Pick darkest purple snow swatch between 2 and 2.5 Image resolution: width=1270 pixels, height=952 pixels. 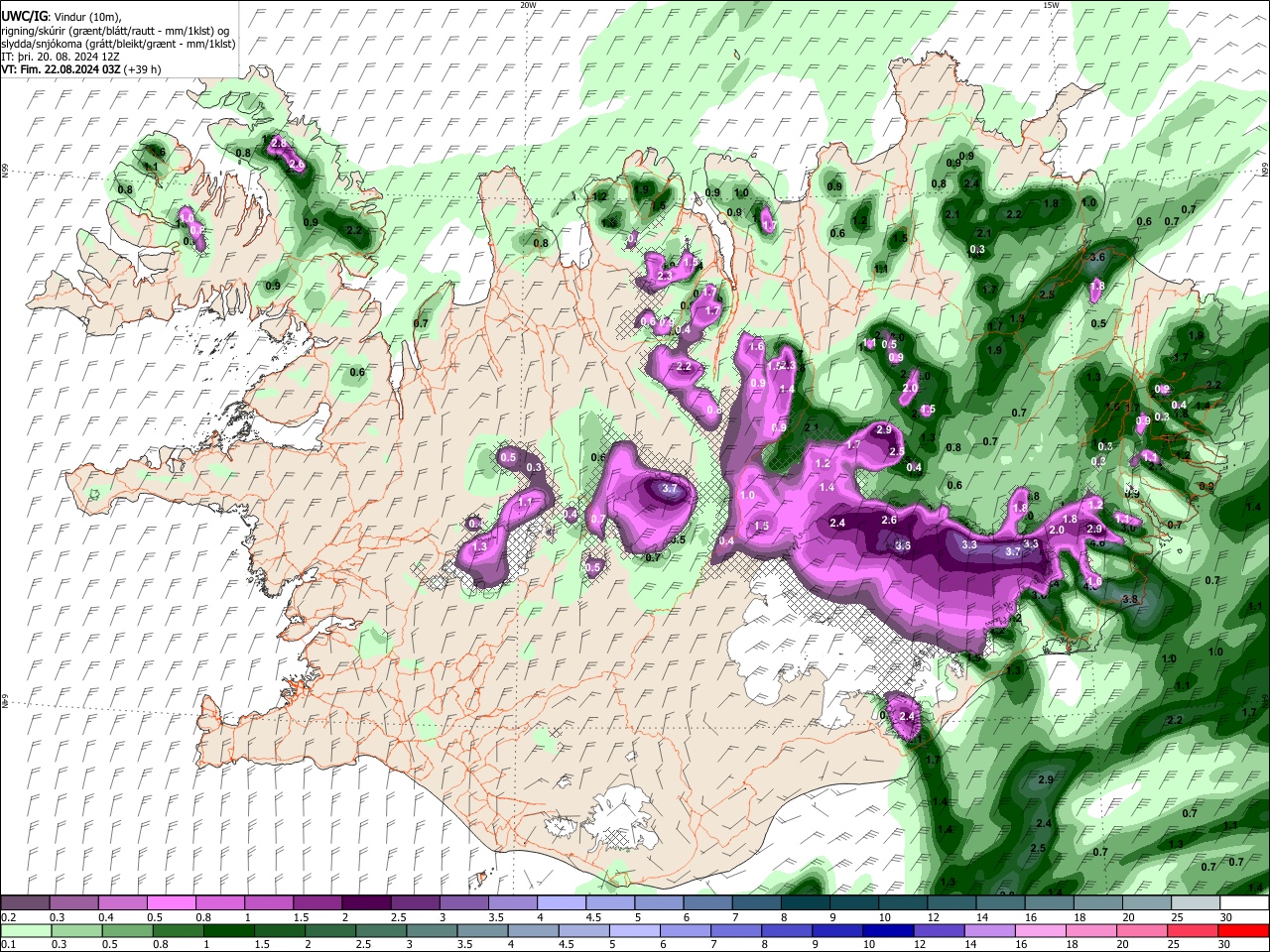(366, 903)
